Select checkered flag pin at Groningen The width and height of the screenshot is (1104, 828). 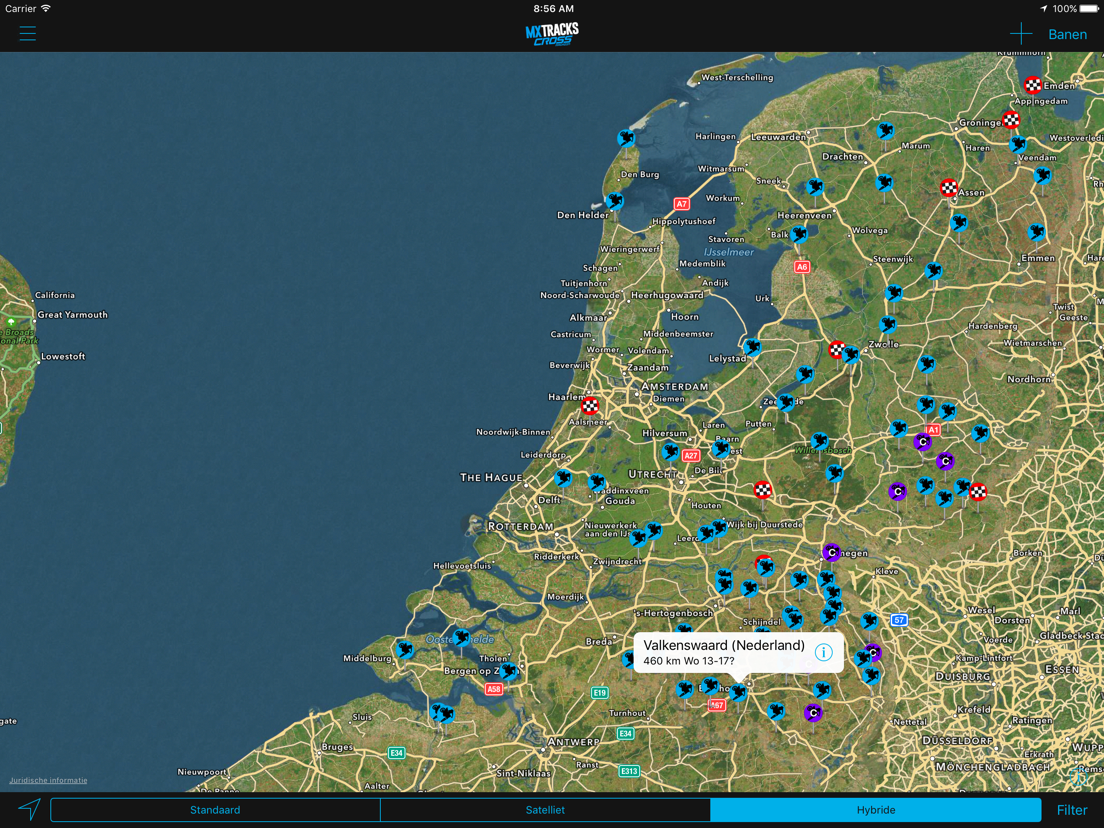coord(1010,119)
